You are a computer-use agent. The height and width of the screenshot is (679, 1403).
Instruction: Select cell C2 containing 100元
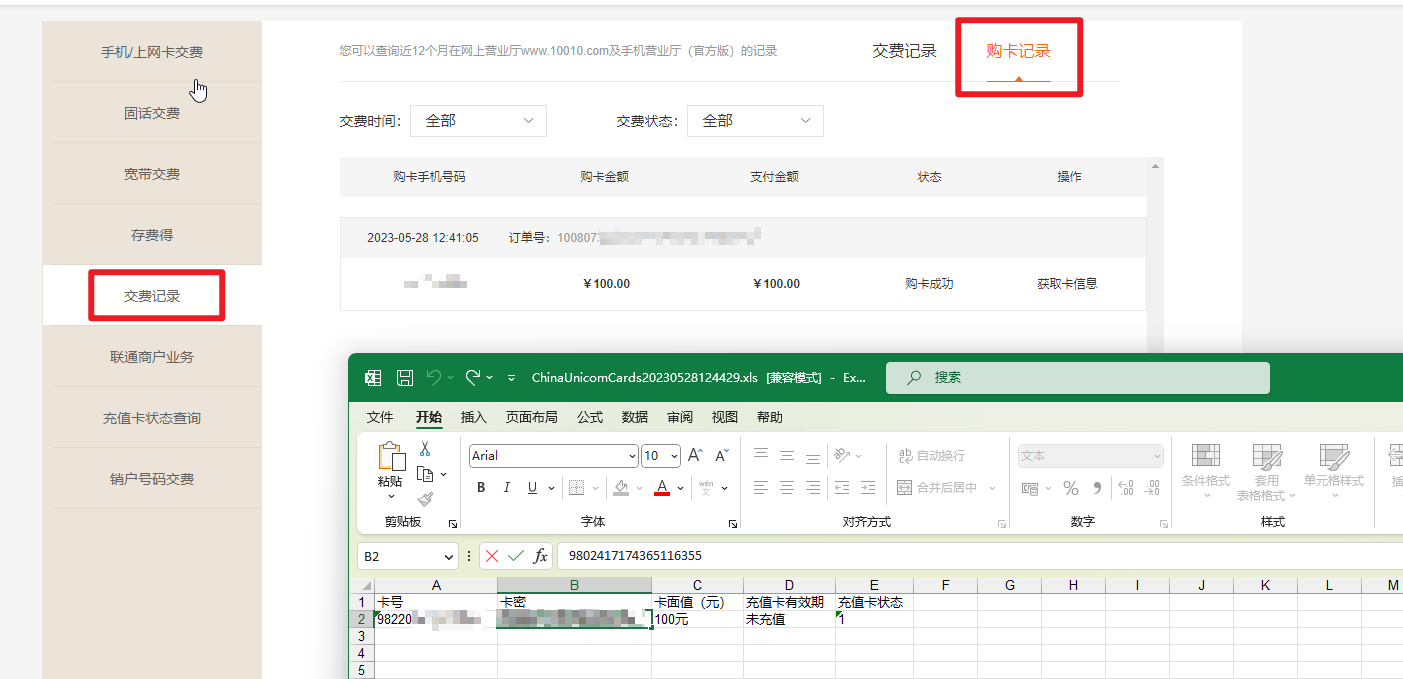(697, 618)
